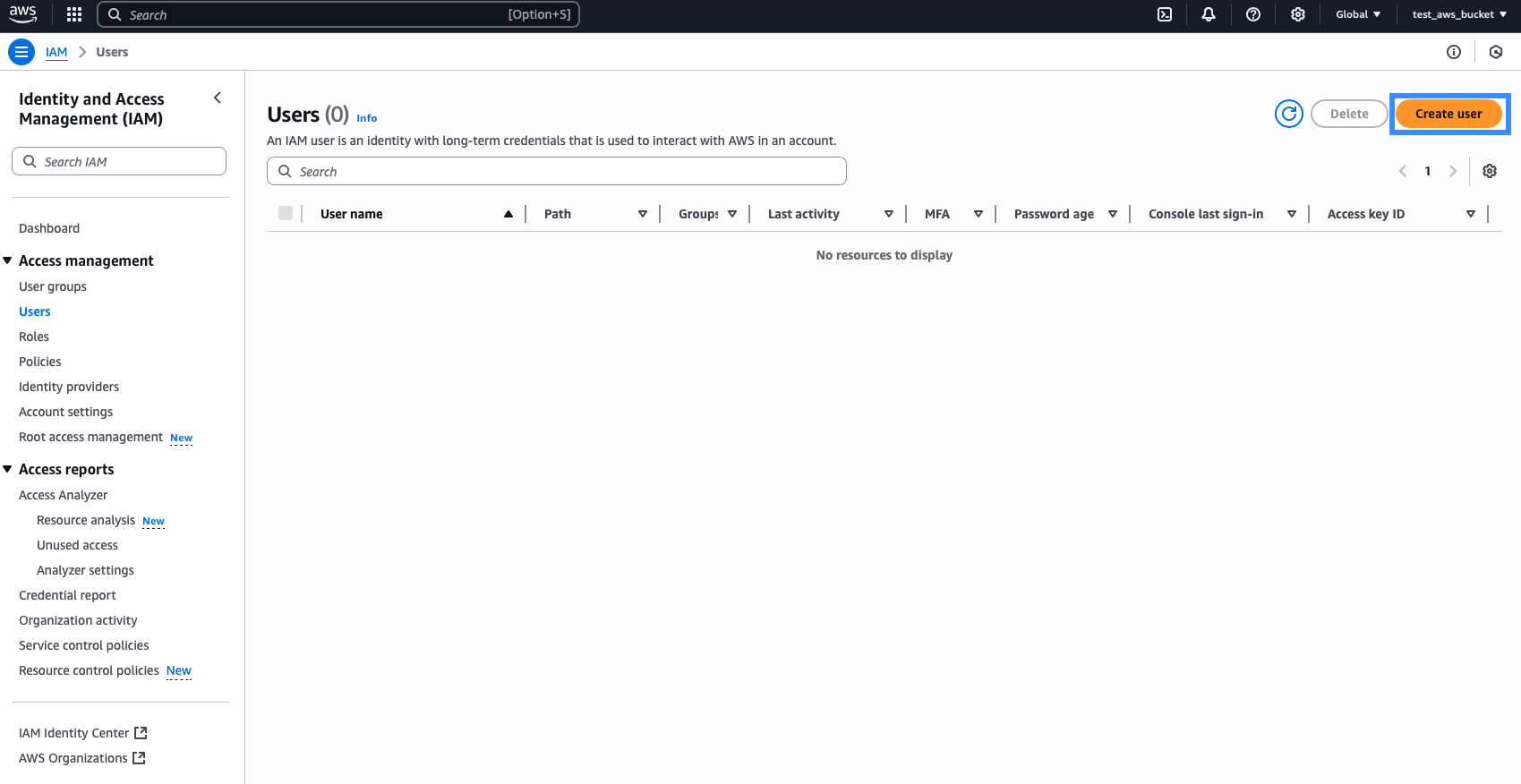Viewport: 1521px width, 784px height.
Task: Open Analyzer settings in sidebar
Action: (x=85, y=570)
